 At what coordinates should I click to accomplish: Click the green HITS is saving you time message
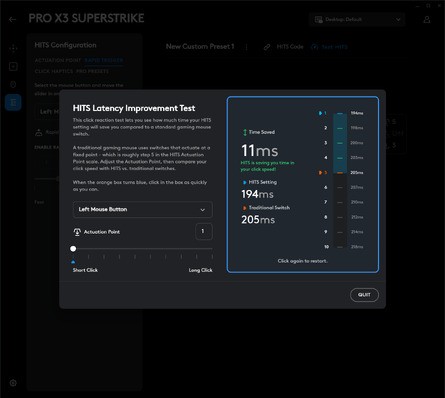point(267,166)
